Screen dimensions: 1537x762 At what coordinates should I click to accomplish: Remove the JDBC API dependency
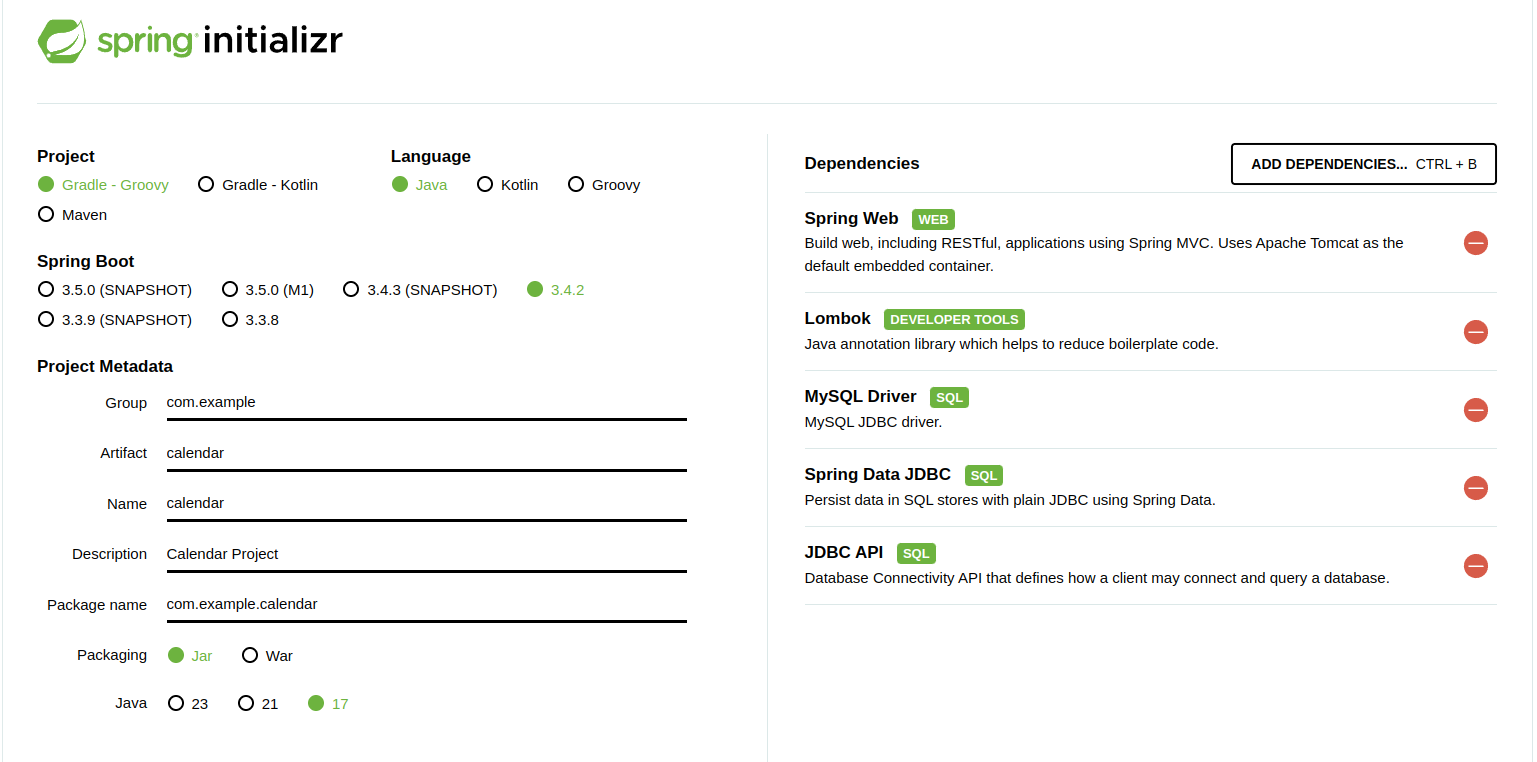[1475, 566]
